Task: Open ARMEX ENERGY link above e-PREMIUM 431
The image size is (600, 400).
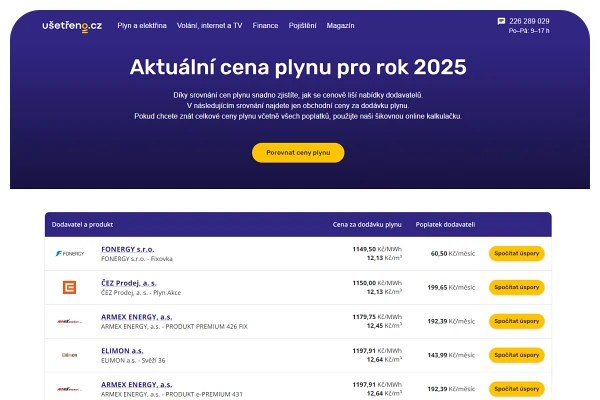Action: (x=137, y=384)
